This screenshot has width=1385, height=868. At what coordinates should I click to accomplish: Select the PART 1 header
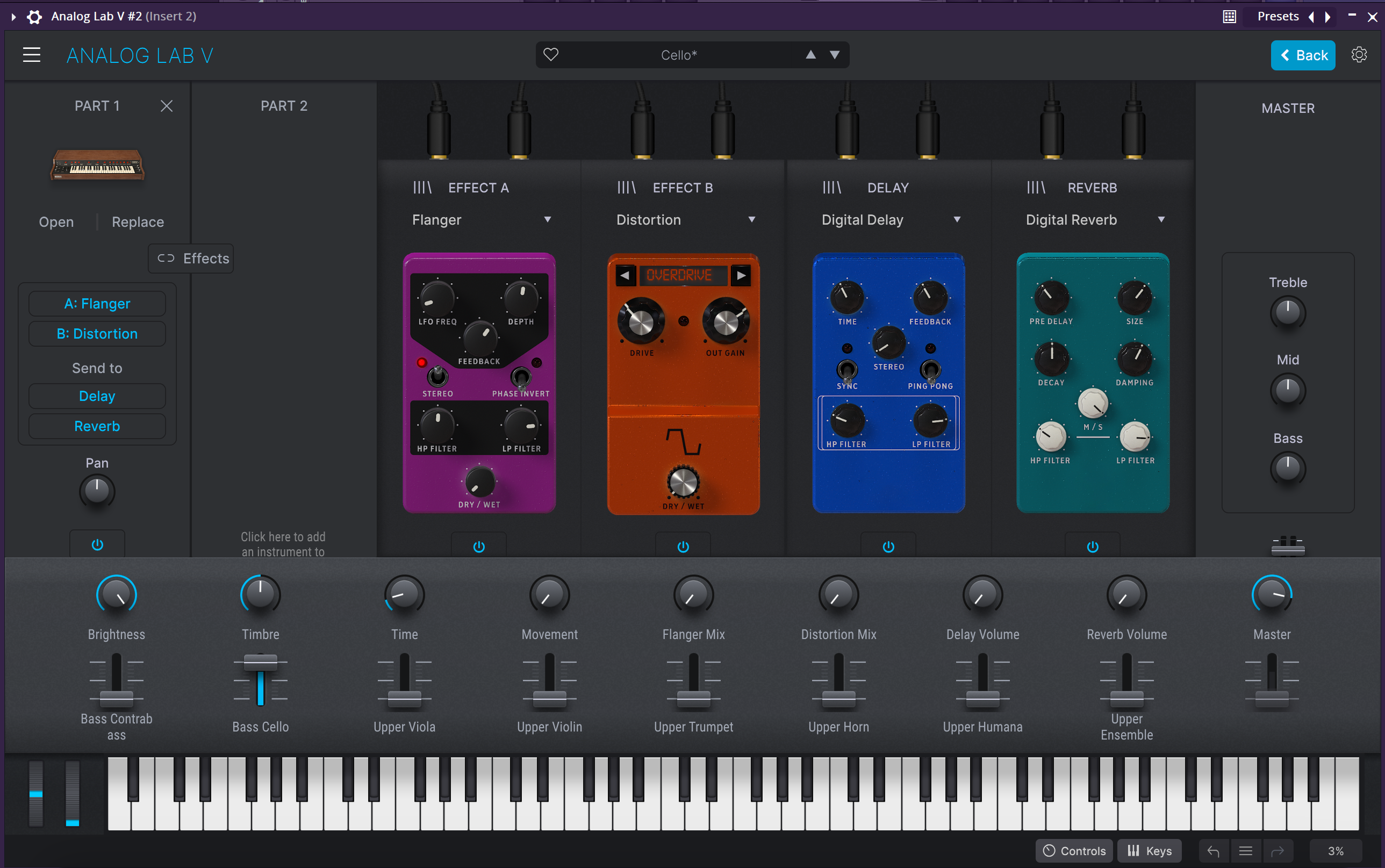(x=97, y=106)
